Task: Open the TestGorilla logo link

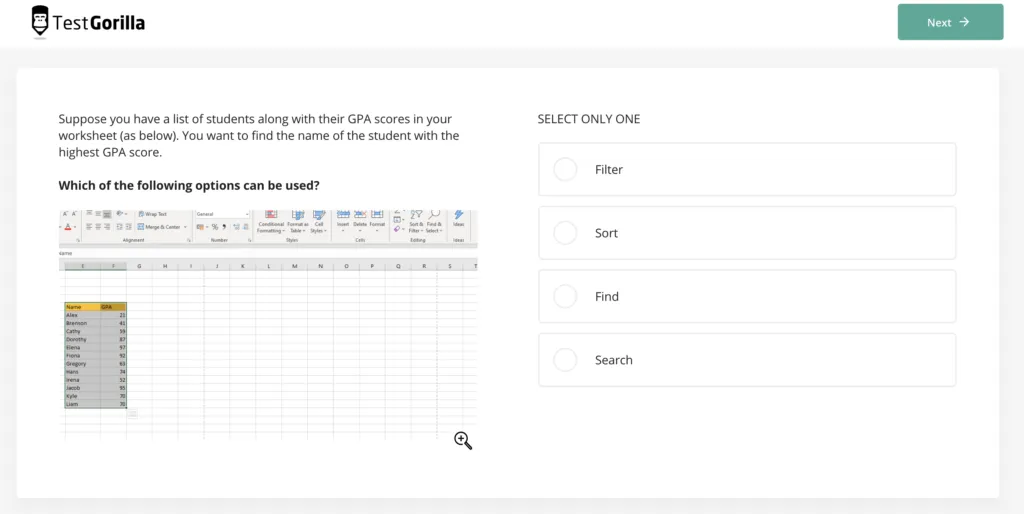Action: 88,22
